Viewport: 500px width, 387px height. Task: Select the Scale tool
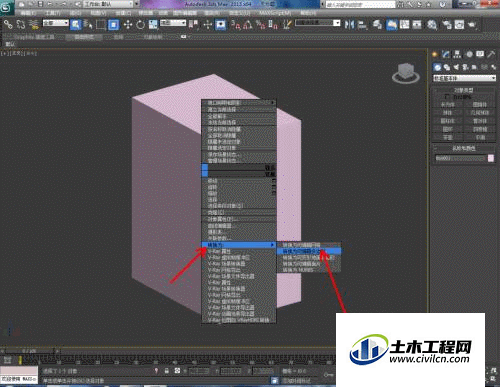(153, 24)
